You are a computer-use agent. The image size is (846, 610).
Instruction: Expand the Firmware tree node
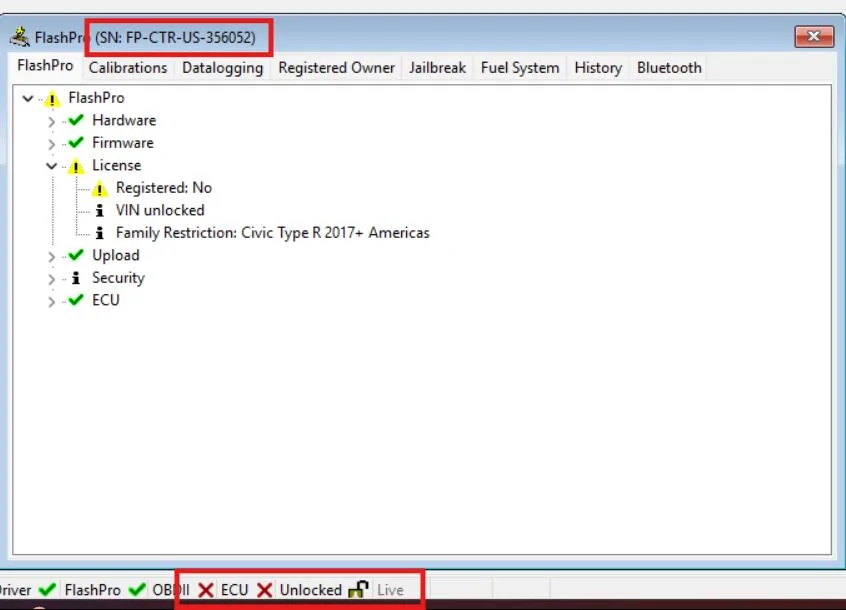pos(51,144)
